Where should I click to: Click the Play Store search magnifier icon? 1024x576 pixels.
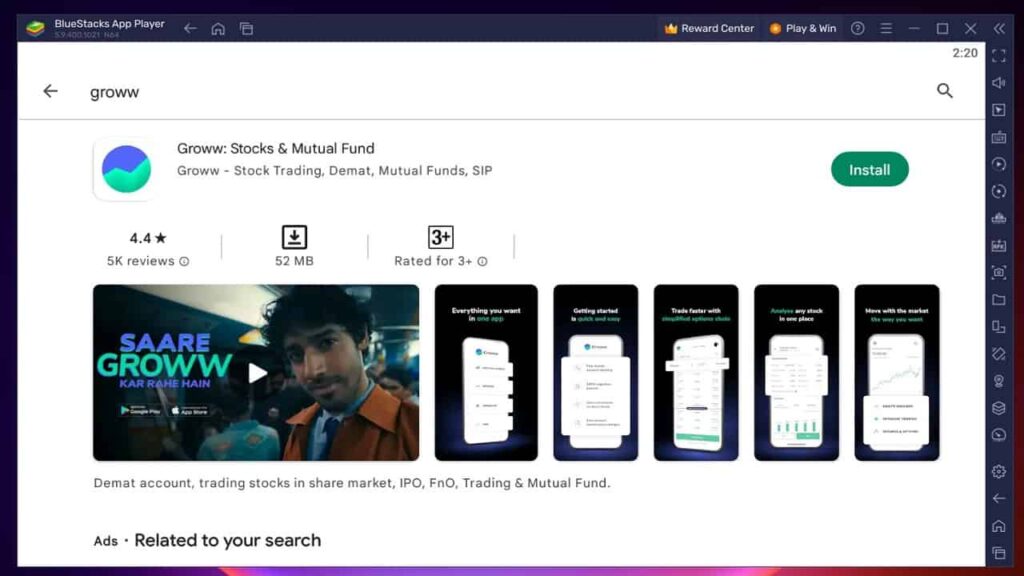[945, 91]
